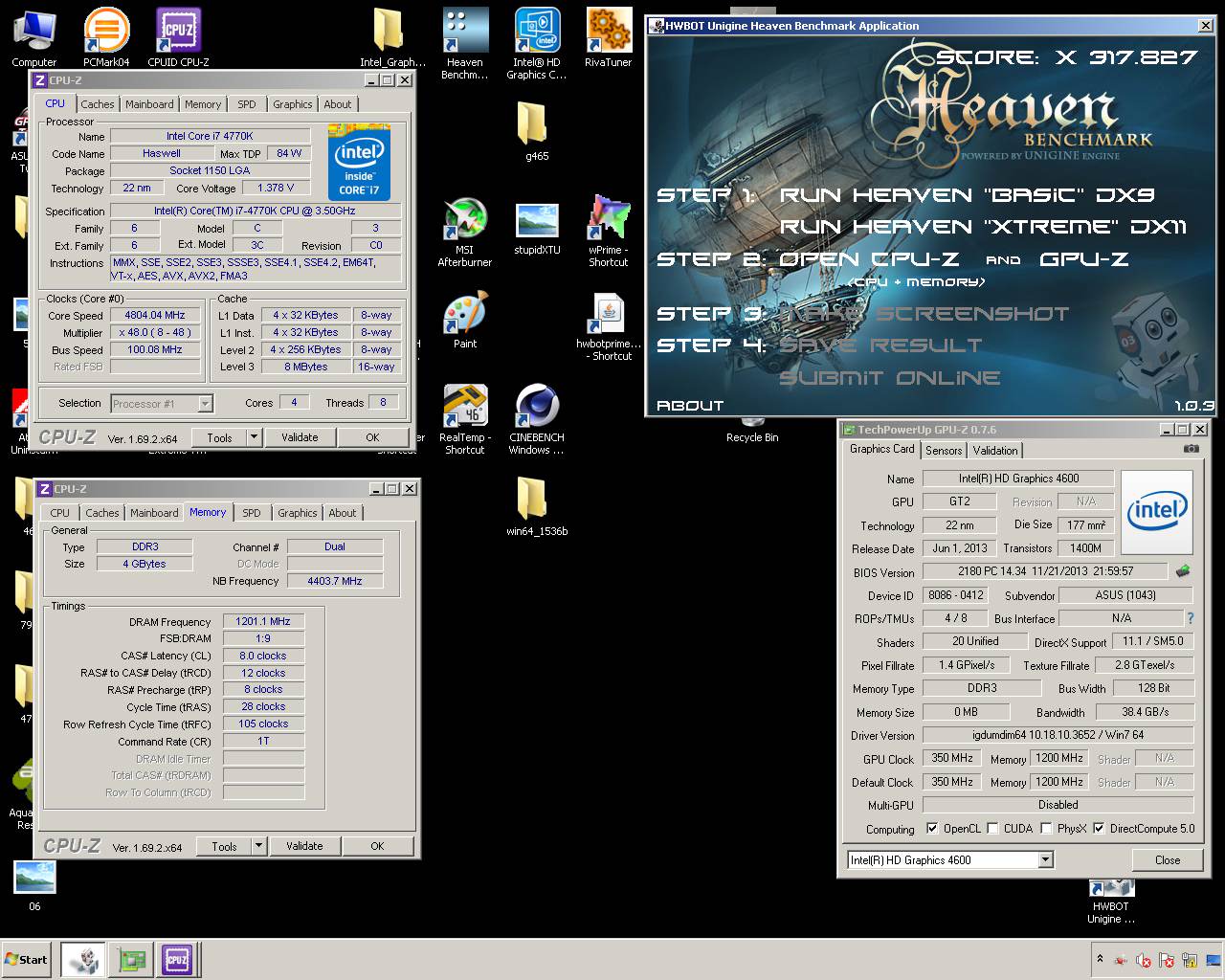The width and height of the screenshot is (1225, 980).
Task: Expand Tools dropdown arrow in top CPU-Z
Action: [254, 437]
